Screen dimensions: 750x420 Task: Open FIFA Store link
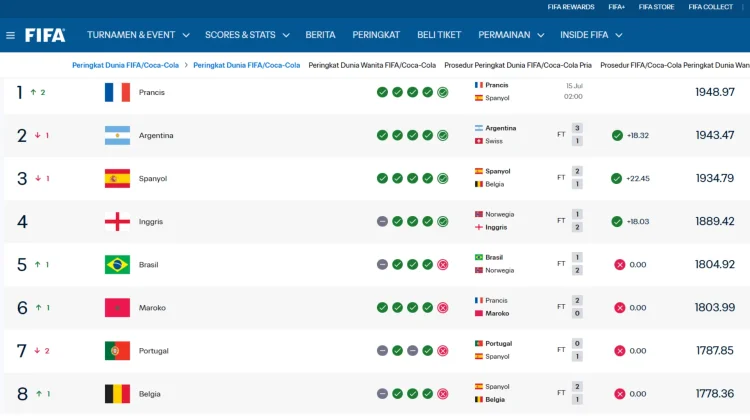point(656,7)
